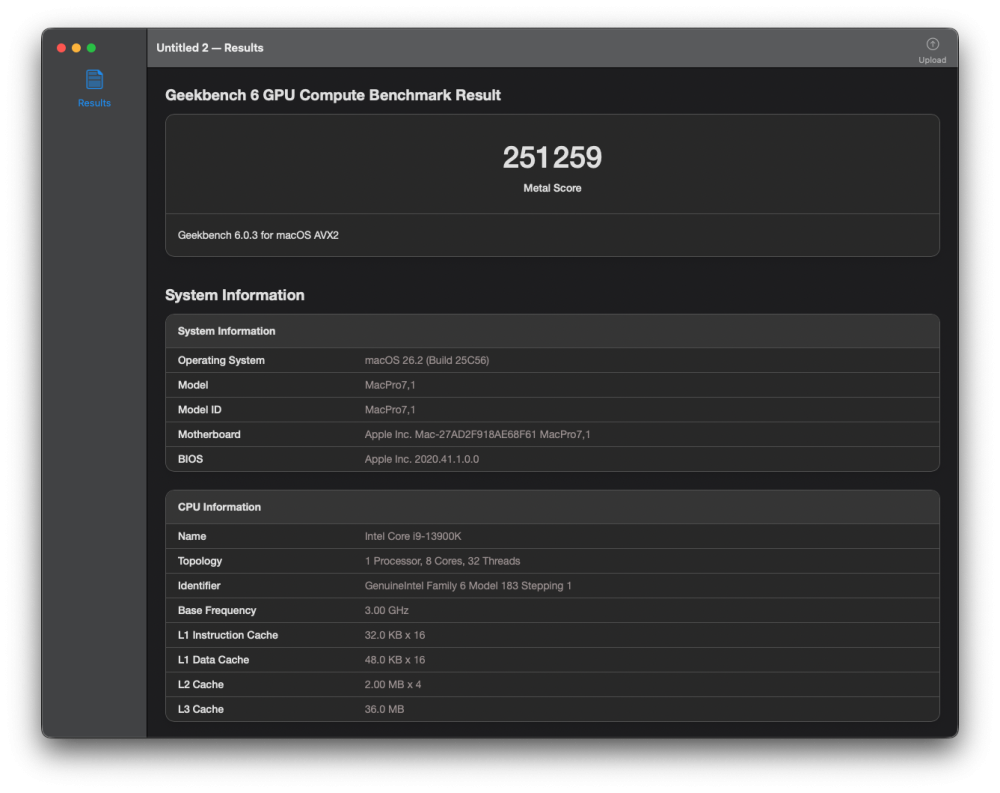The image size is (1000, 793).
Task: Click the L1 Data Cache label
Action: [x=213, y=660]
